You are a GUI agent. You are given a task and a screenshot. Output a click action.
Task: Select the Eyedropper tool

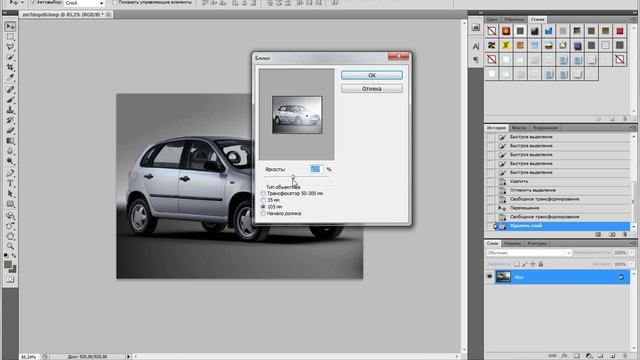click(10, 78)
